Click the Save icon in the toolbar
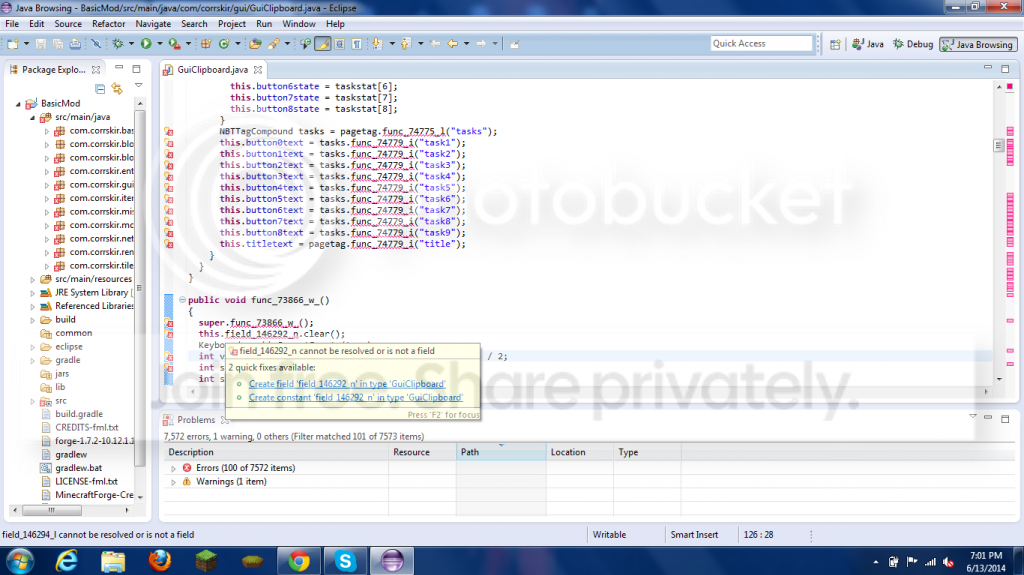Image resolution: width=1024 pixels, height=575 pixels. coord(41,44)
